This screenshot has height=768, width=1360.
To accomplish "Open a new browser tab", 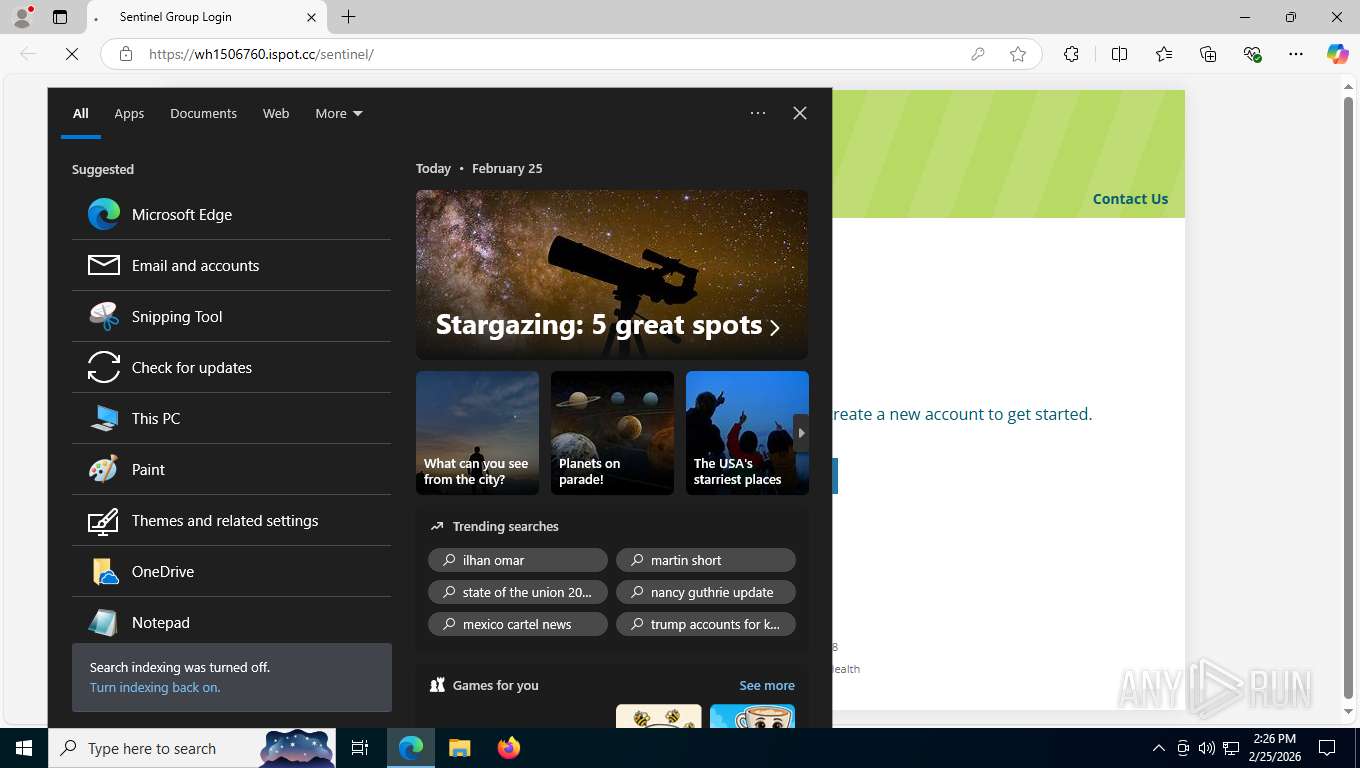I will (348, 17).
